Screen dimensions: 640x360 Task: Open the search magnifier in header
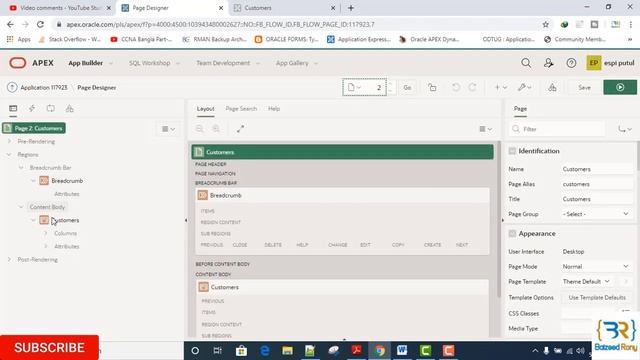click(526, 63)
